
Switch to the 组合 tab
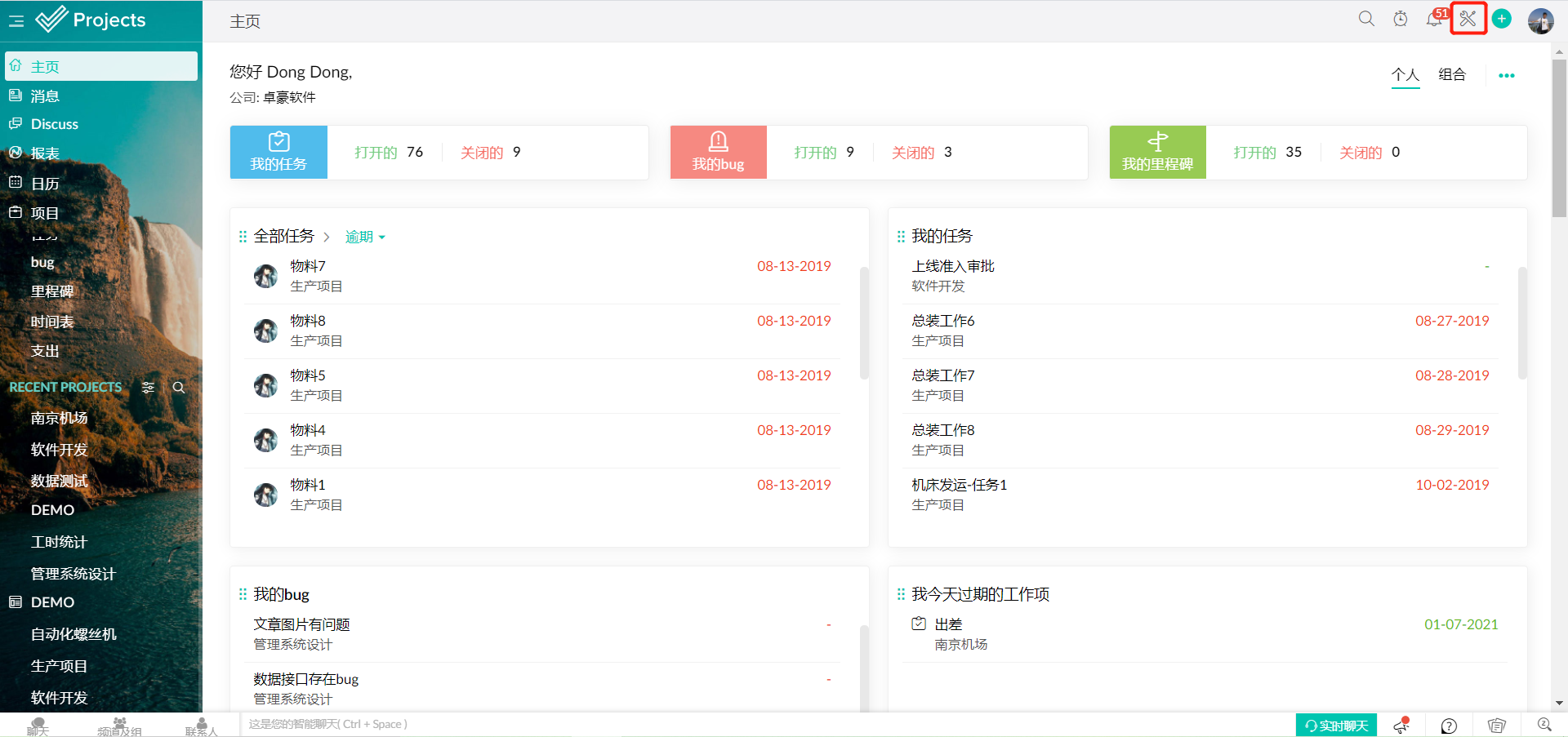click(1452, 74)
